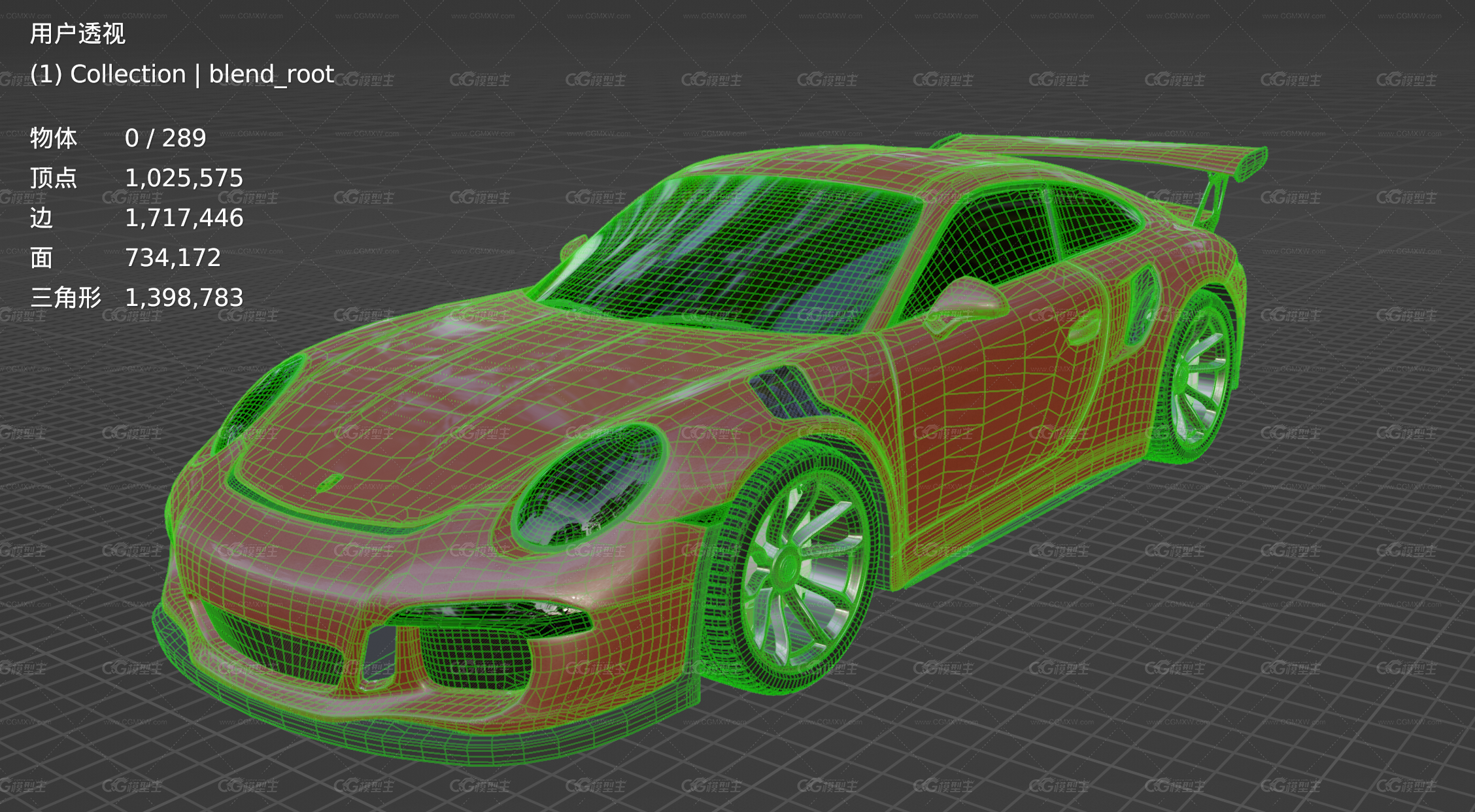Click the '顶点' statistics label

(x=54, y=178)
